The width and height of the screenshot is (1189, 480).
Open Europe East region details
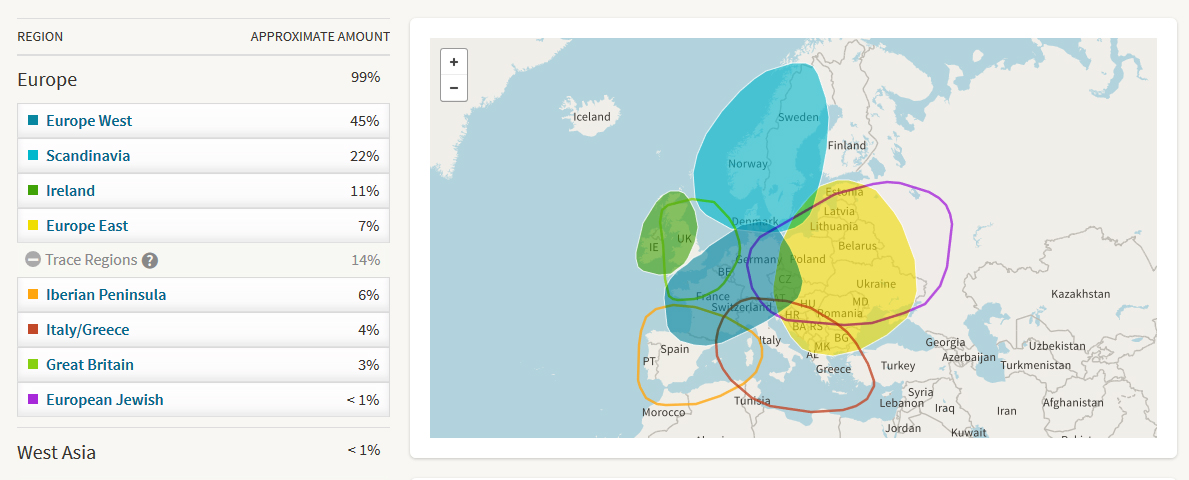point(86,226)
